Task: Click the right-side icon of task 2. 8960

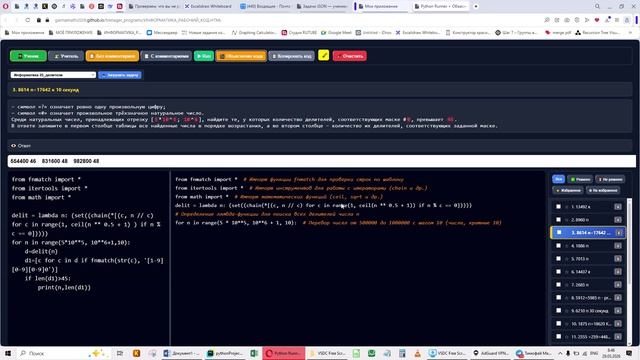Action: click(x=618, y=220)
